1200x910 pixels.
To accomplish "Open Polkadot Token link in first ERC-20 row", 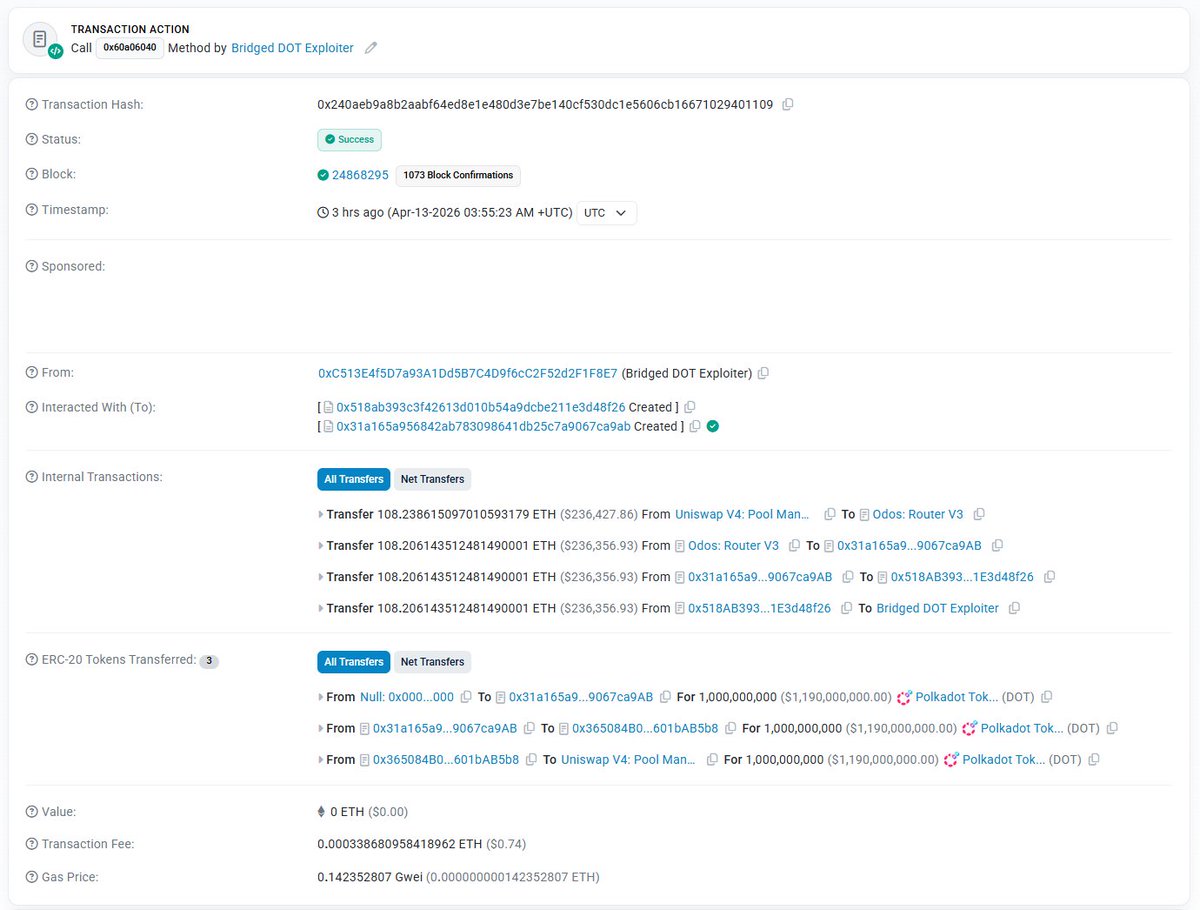I will [955, 697].
